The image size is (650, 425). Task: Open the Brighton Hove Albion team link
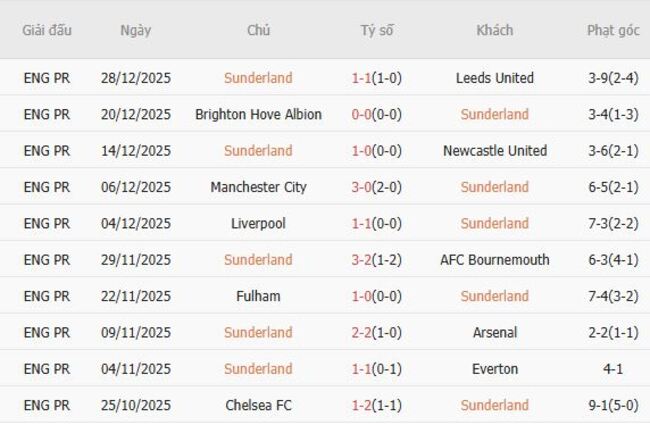pos(258,114)
